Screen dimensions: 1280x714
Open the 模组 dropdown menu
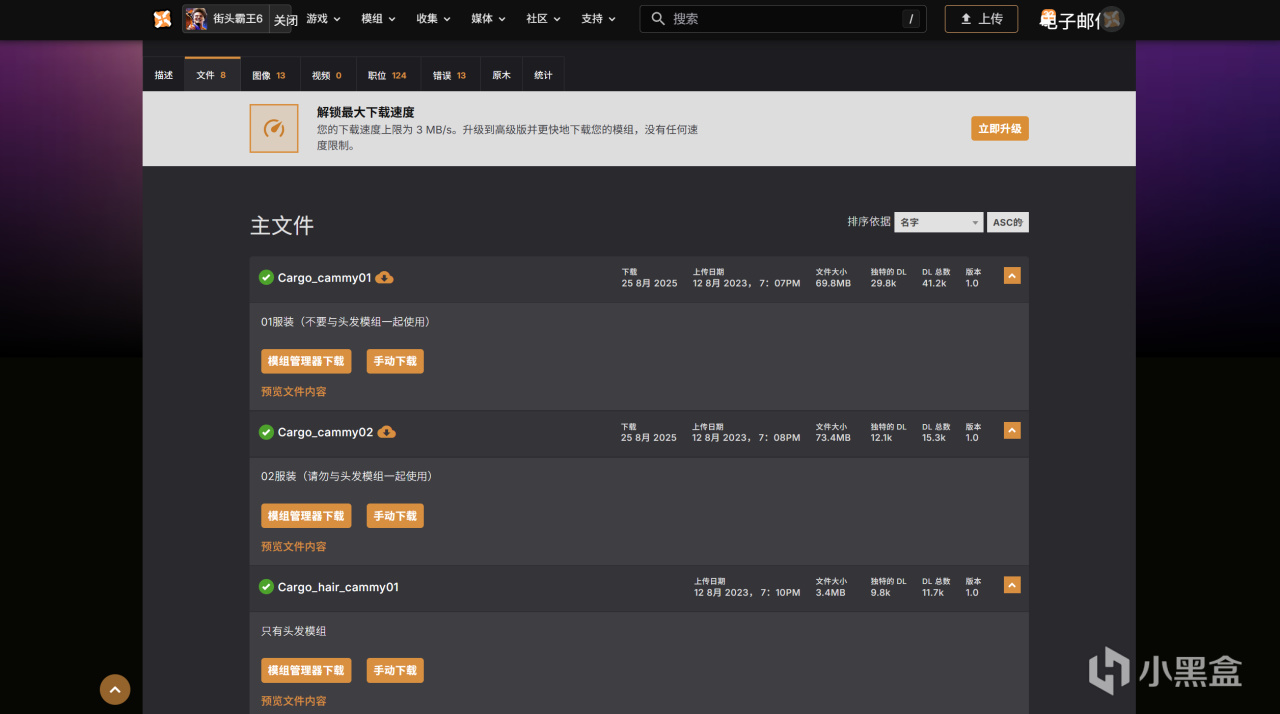[x=378, y=19]
